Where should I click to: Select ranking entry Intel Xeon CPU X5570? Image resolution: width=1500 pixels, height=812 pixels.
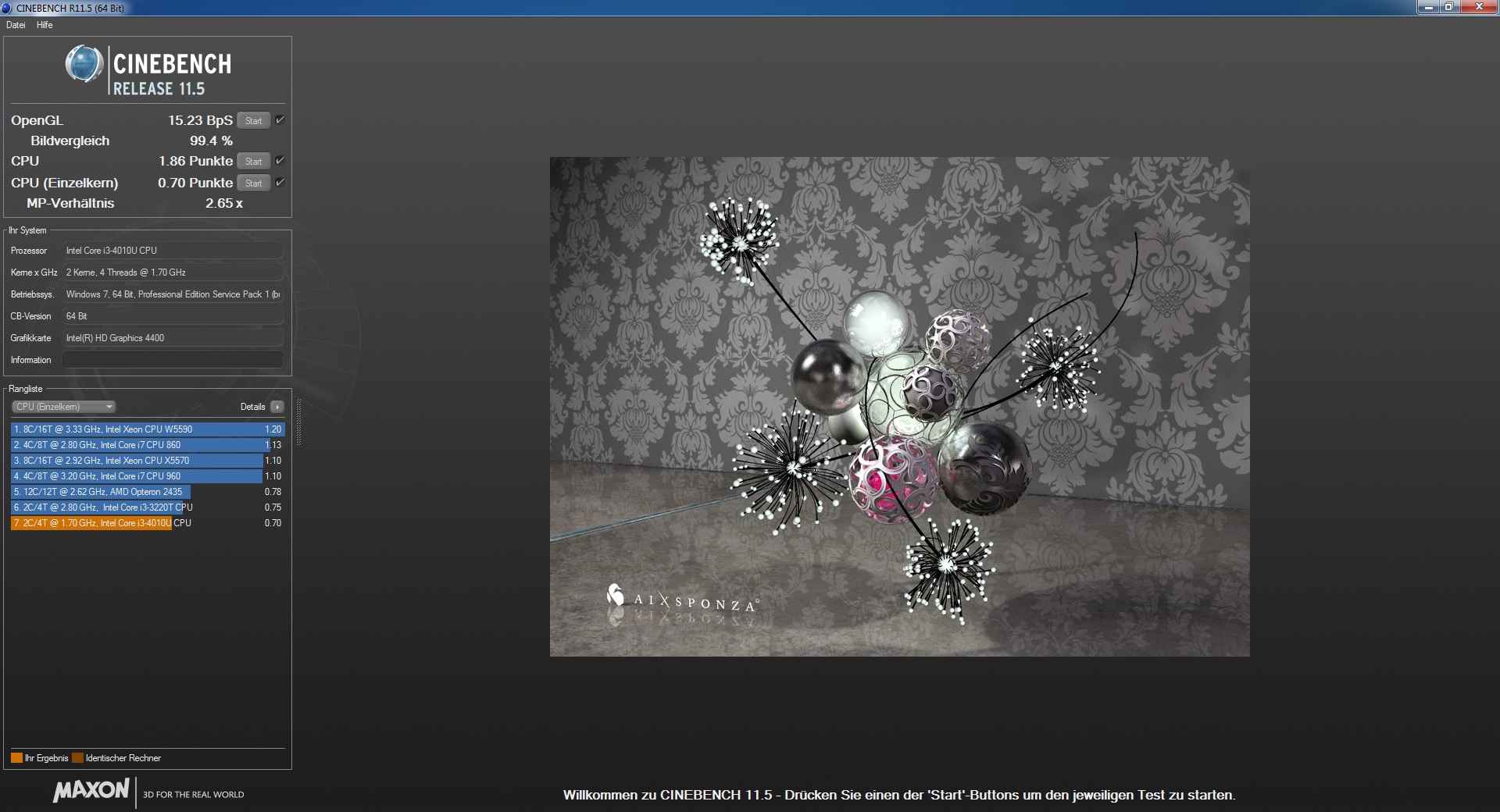148,461
